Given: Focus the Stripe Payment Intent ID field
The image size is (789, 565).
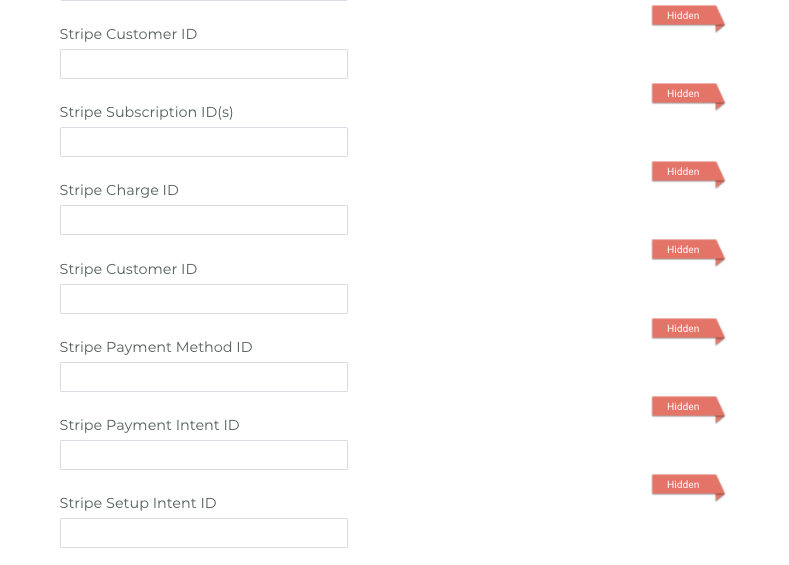Looking at the screenshot, I should coord(203,455).
